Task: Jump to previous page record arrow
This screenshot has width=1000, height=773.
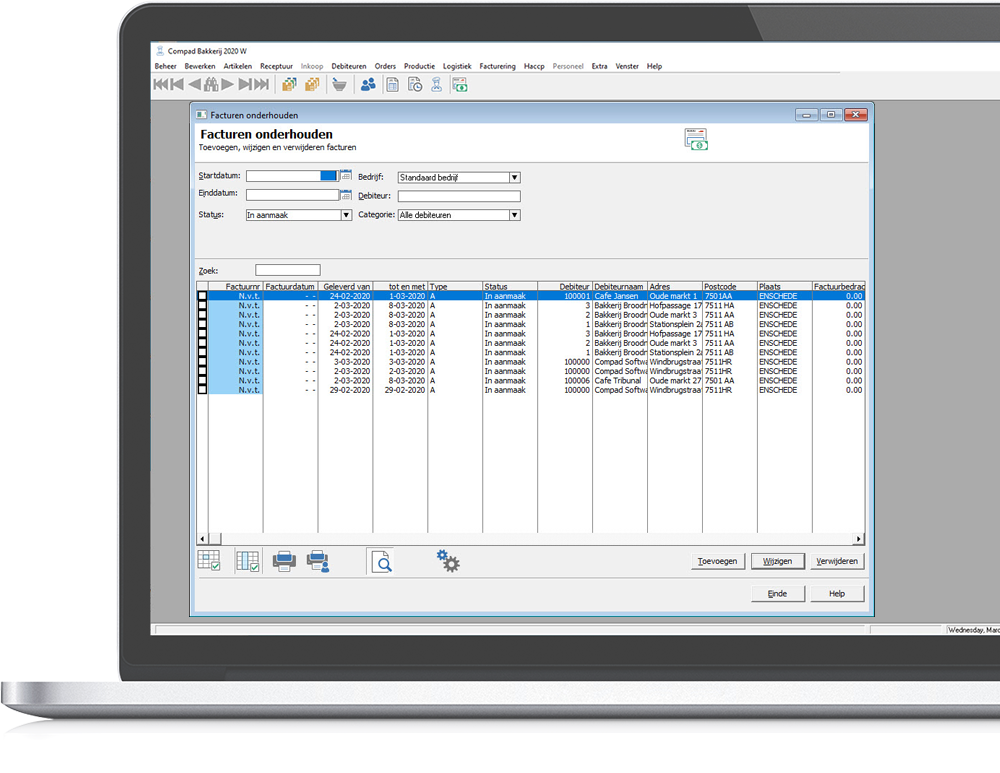Action: click(x=177, y=84)
